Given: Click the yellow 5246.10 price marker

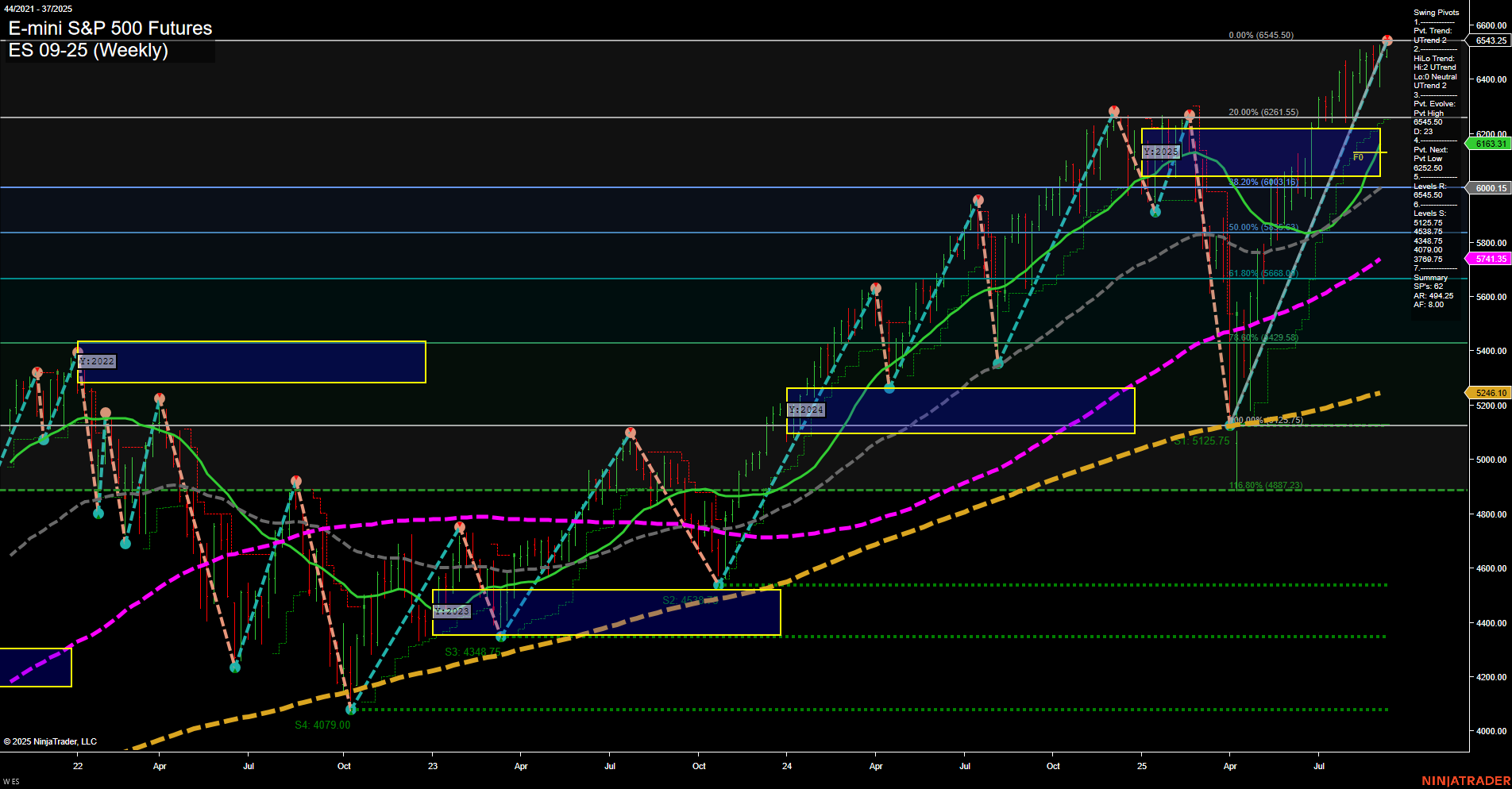Looking at the screenshot, I should 1487,393.
